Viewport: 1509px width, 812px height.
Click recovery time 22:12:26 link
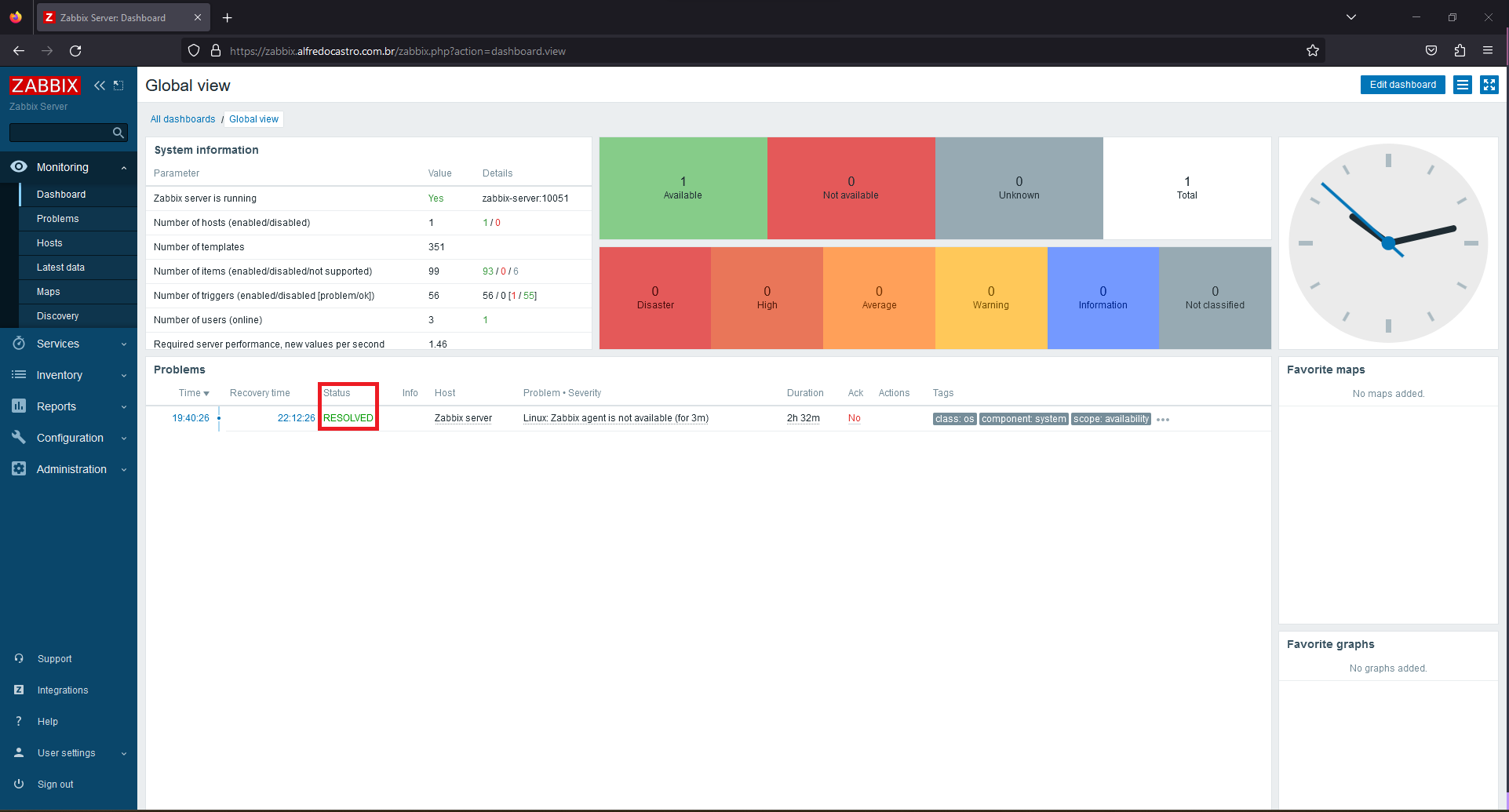[296, 418]
